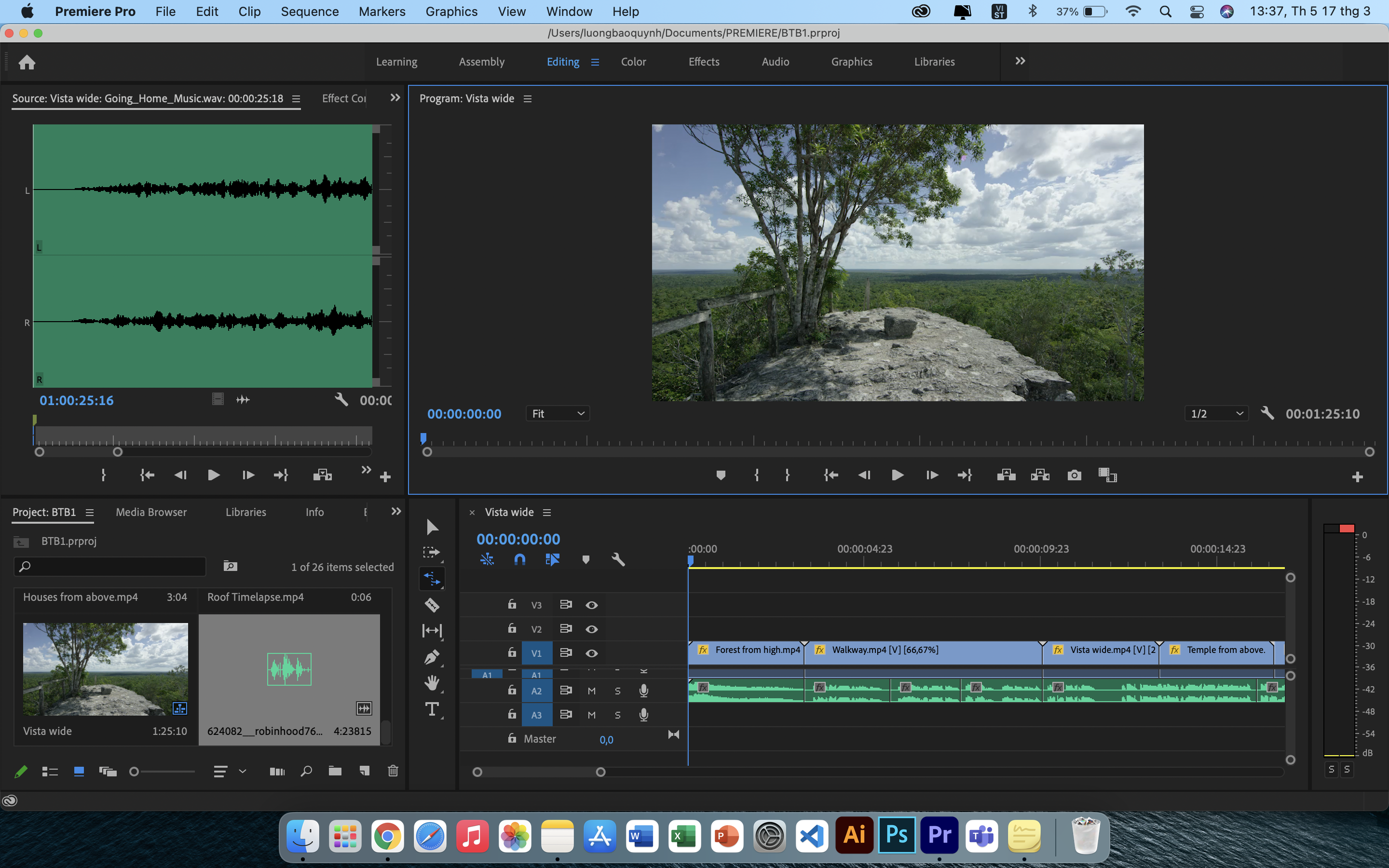Click Project panel search field
The image size is (1389, 868).
(x=109, y=567)
